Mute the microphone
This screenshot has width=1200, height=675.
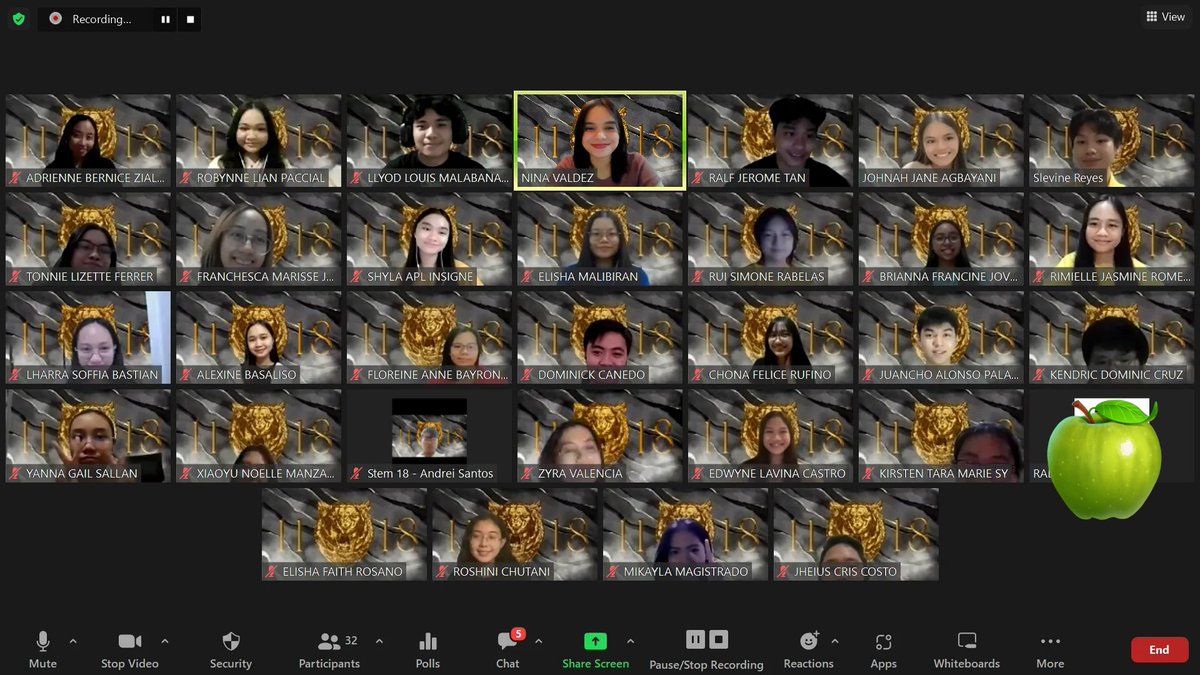click(x=43, y=649)
